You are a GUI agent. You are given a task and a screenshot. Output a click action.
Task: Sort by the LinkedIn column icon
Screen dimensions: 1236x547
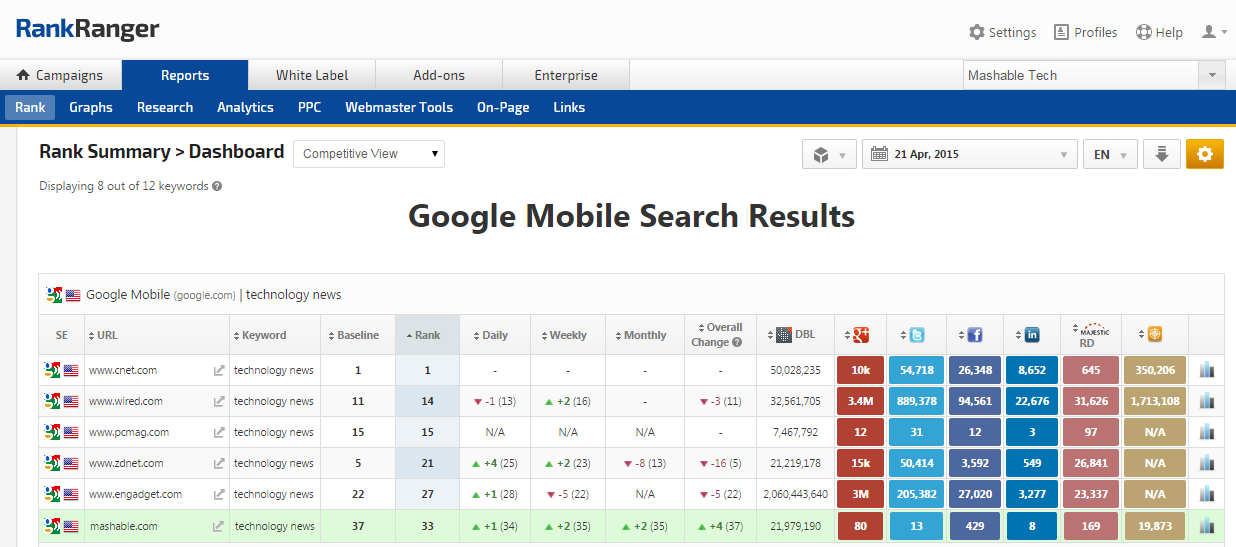coord(1032,335)
